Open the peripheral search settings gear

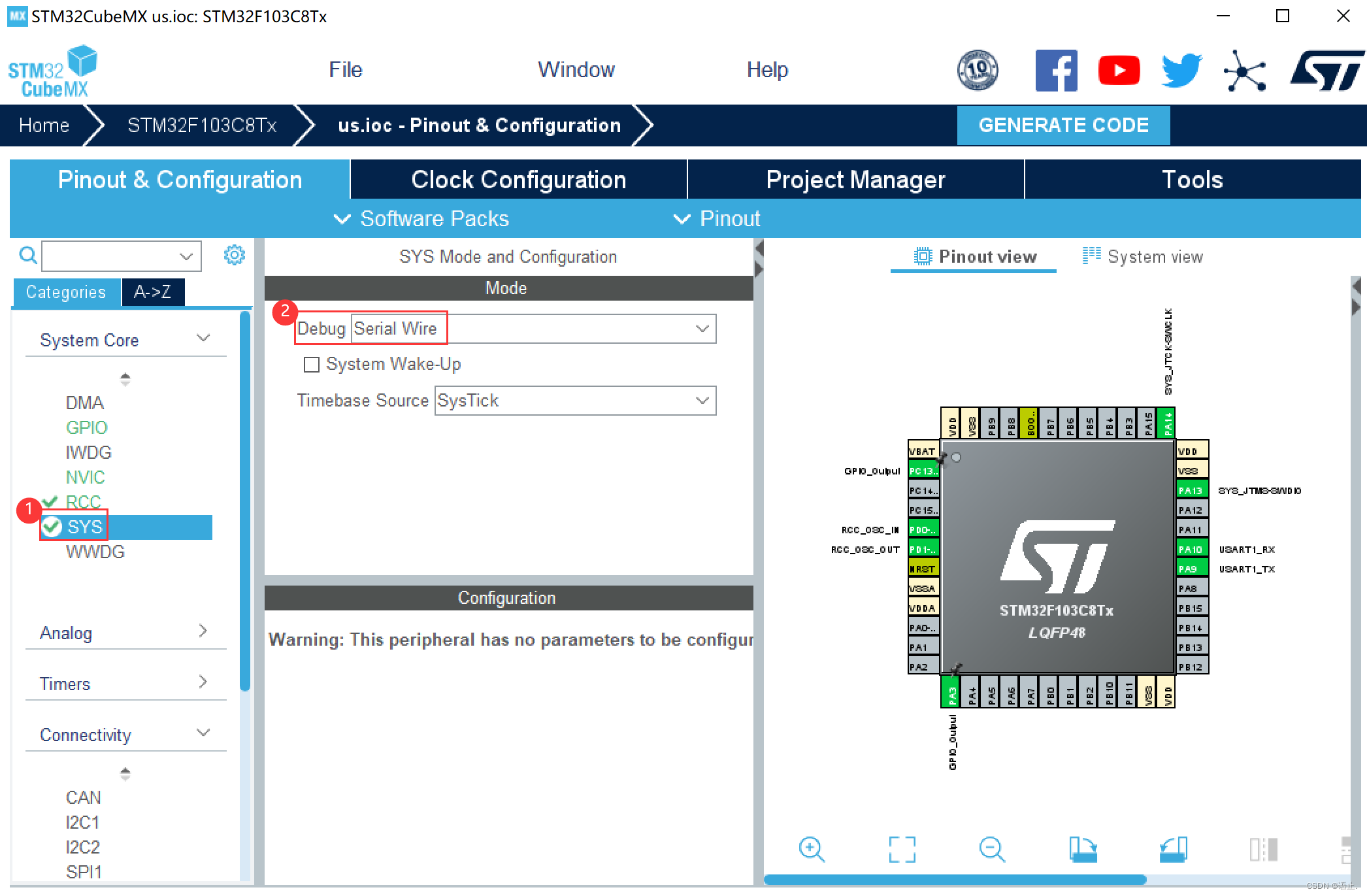(235, 255)
